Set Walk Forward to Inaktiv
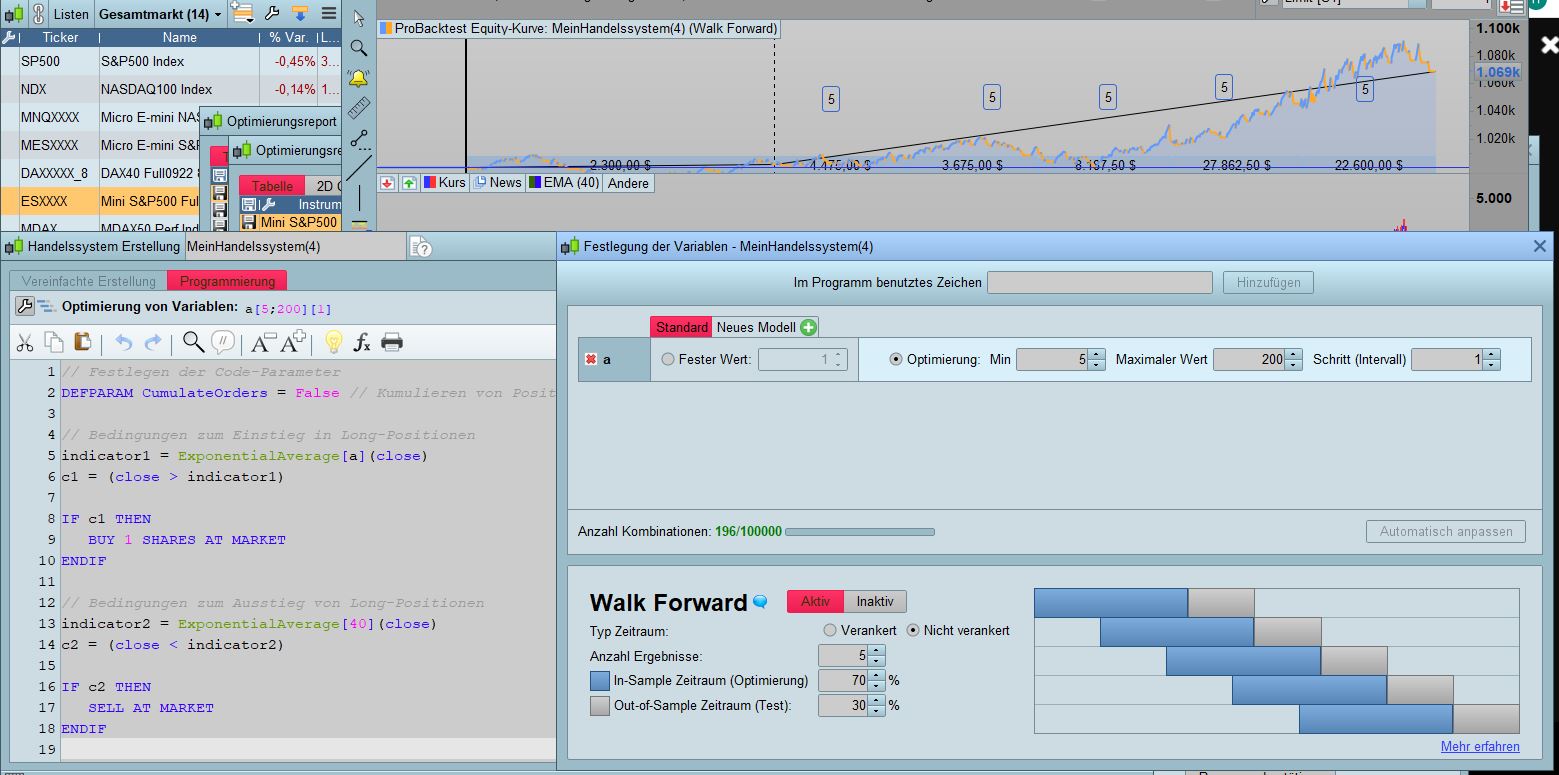The height and width of the screenshot is (775, 1559). point(876,601)
